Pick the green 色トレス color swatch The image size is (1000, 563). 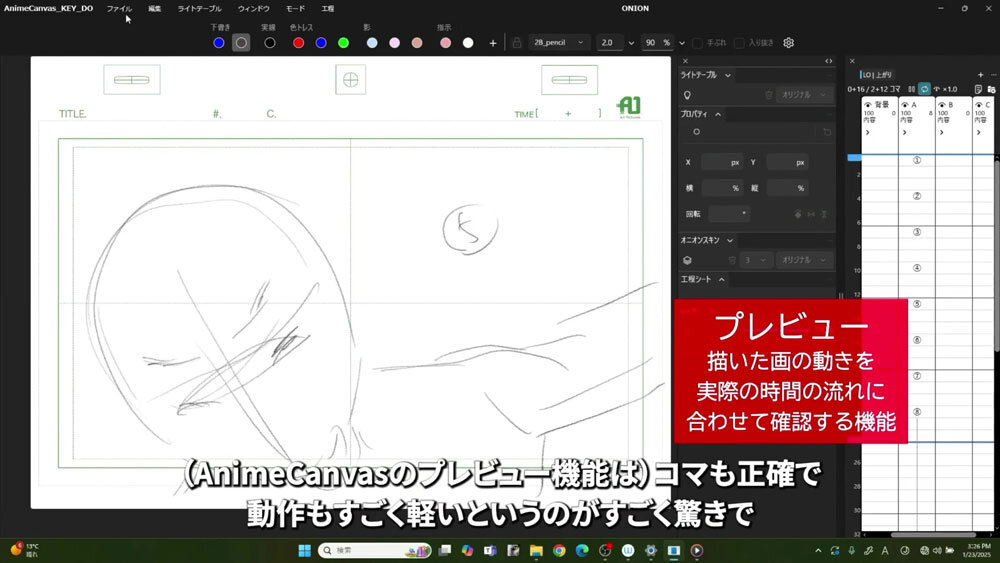(343, 43)
